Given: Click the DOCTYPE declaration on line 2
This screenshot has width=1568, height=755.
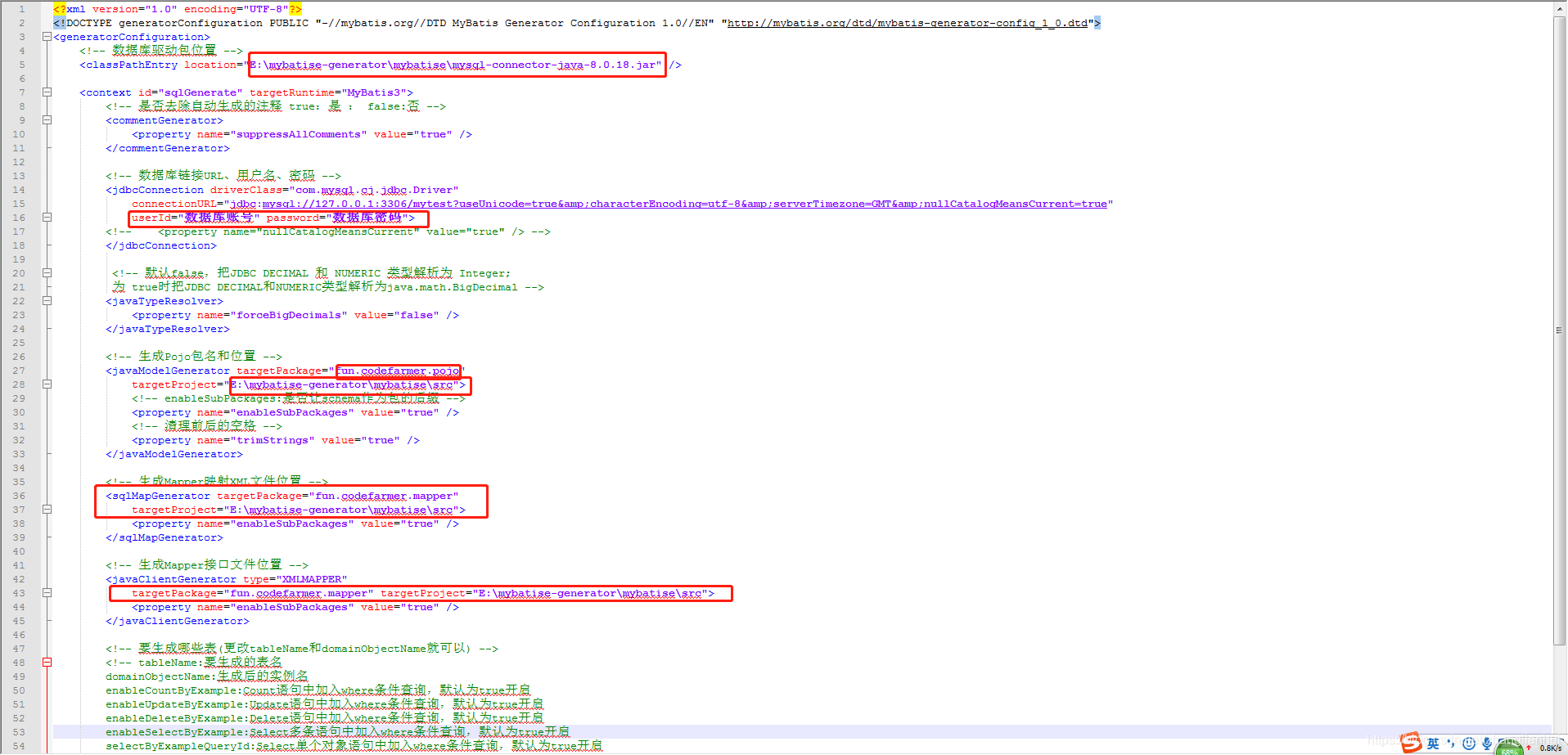Looking at the screenshot, I should coord(577,23).
